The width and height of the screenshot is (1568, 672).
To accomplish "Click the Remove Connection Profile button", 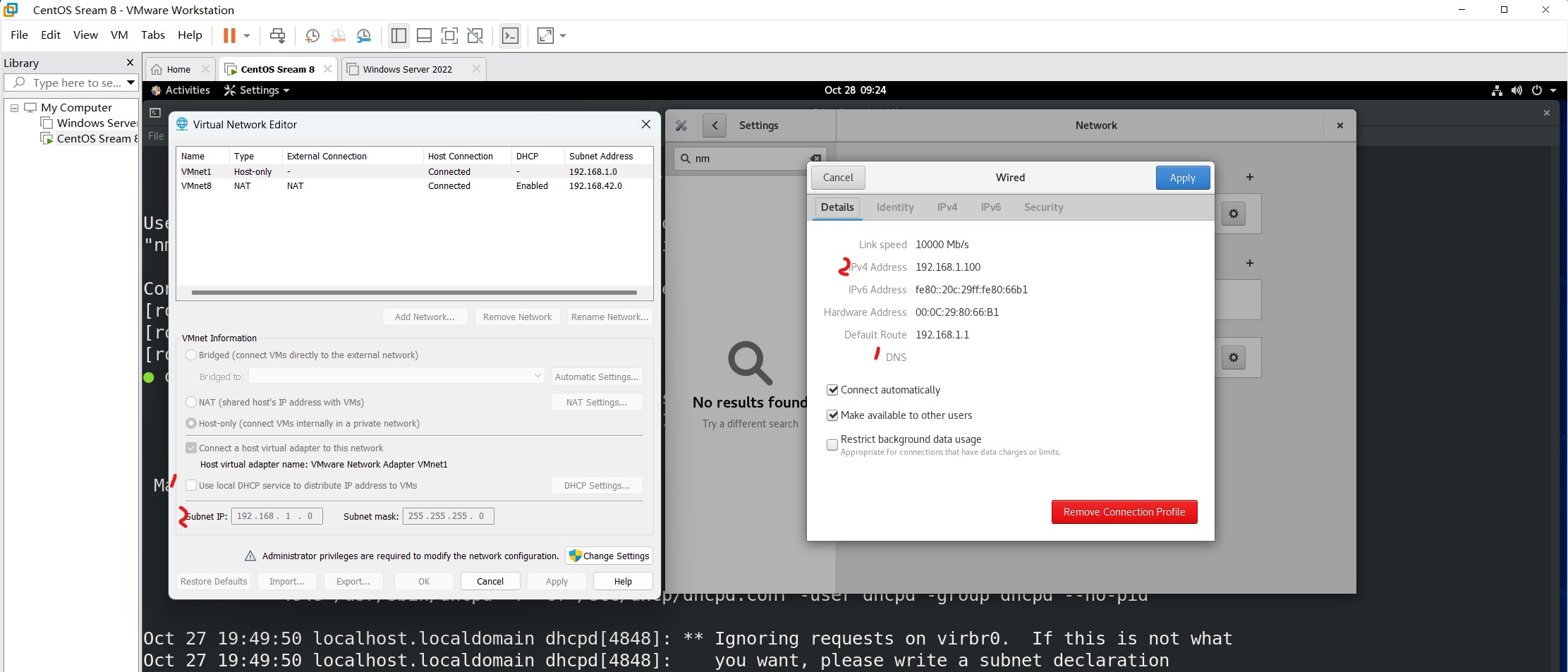I will click(1124, 512).
